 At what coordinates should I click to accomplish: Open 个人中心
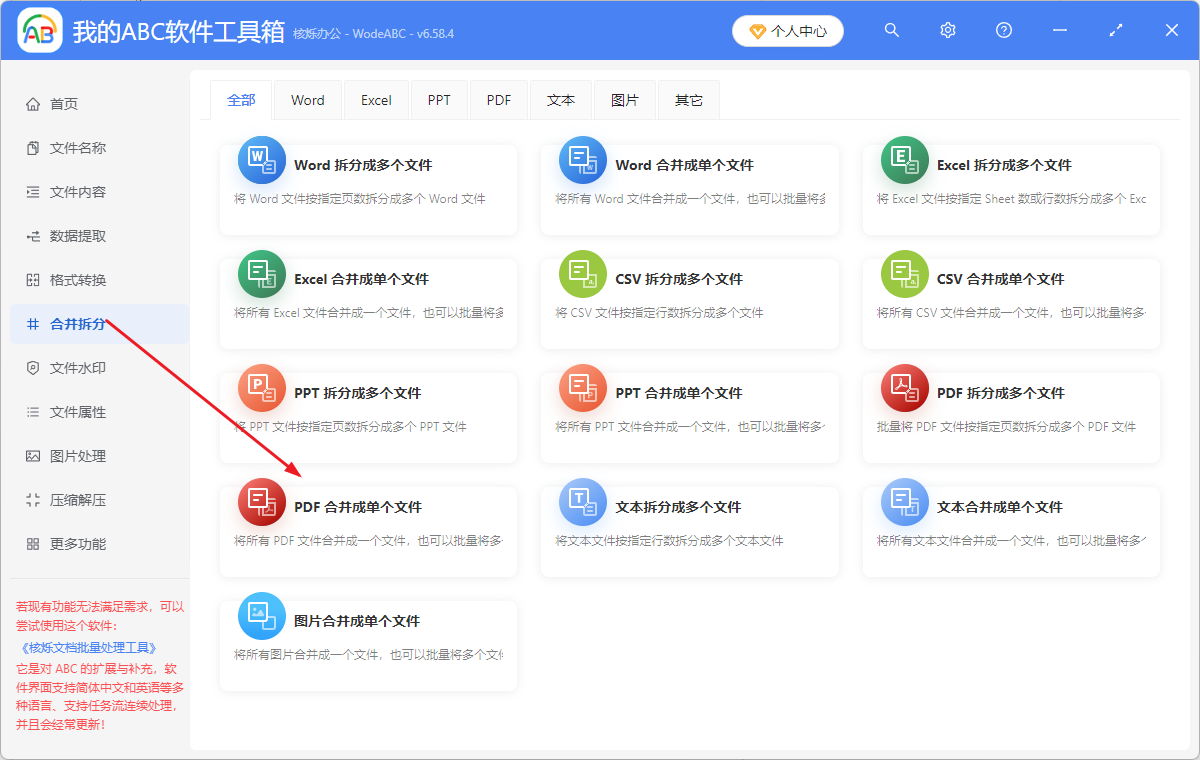(787, 30)
